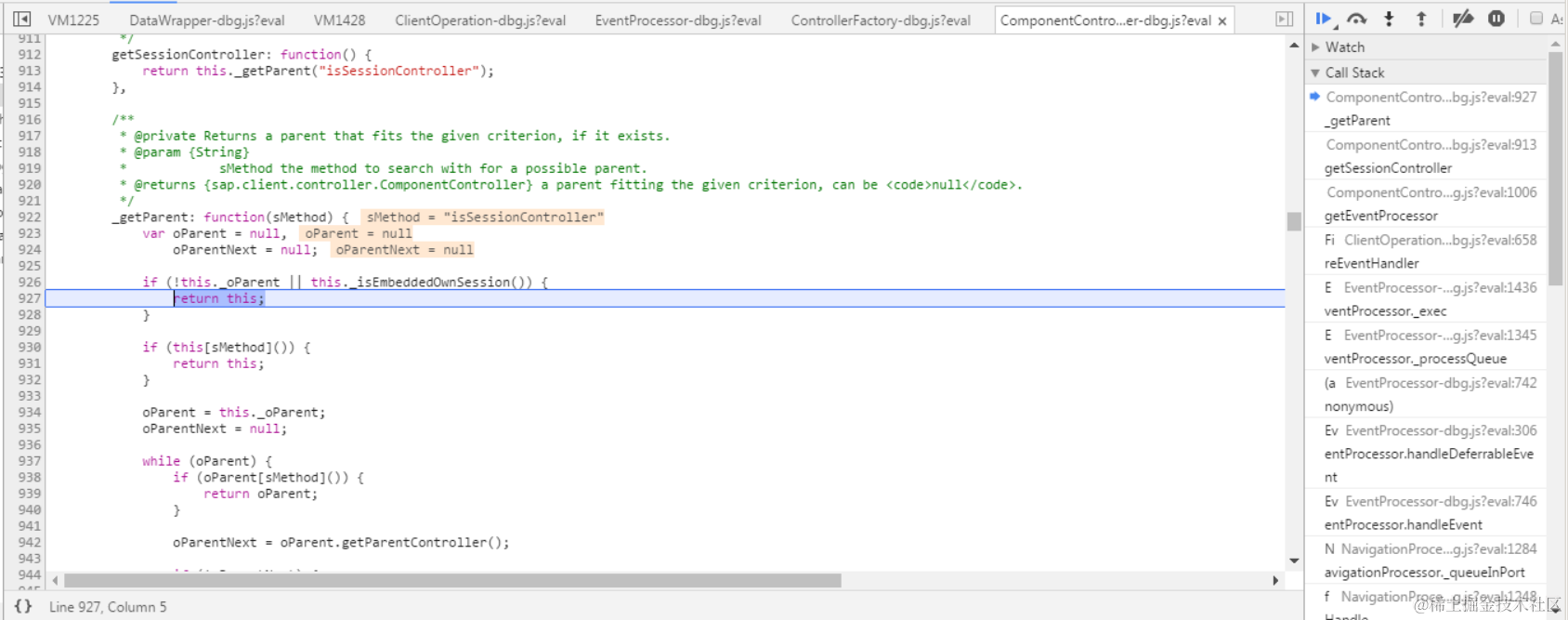The width and height of the screenshot is (1568, 620).
Task: Click the 'isSessionController' string on line 913
Action: point(398,71)
